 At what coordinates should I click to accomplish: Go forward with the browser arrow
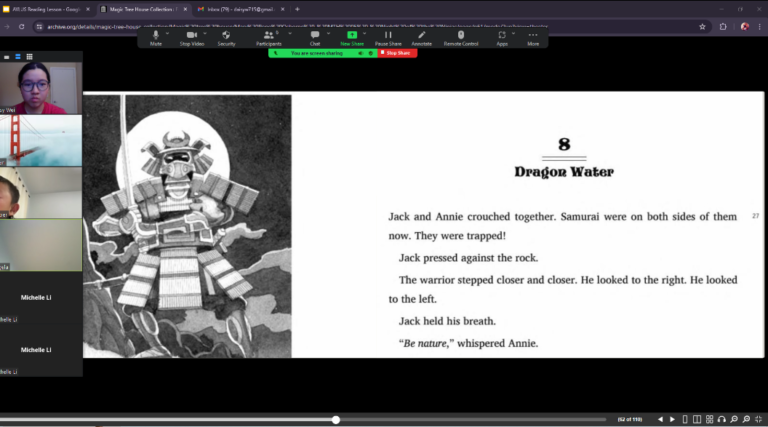pos(7,27)
